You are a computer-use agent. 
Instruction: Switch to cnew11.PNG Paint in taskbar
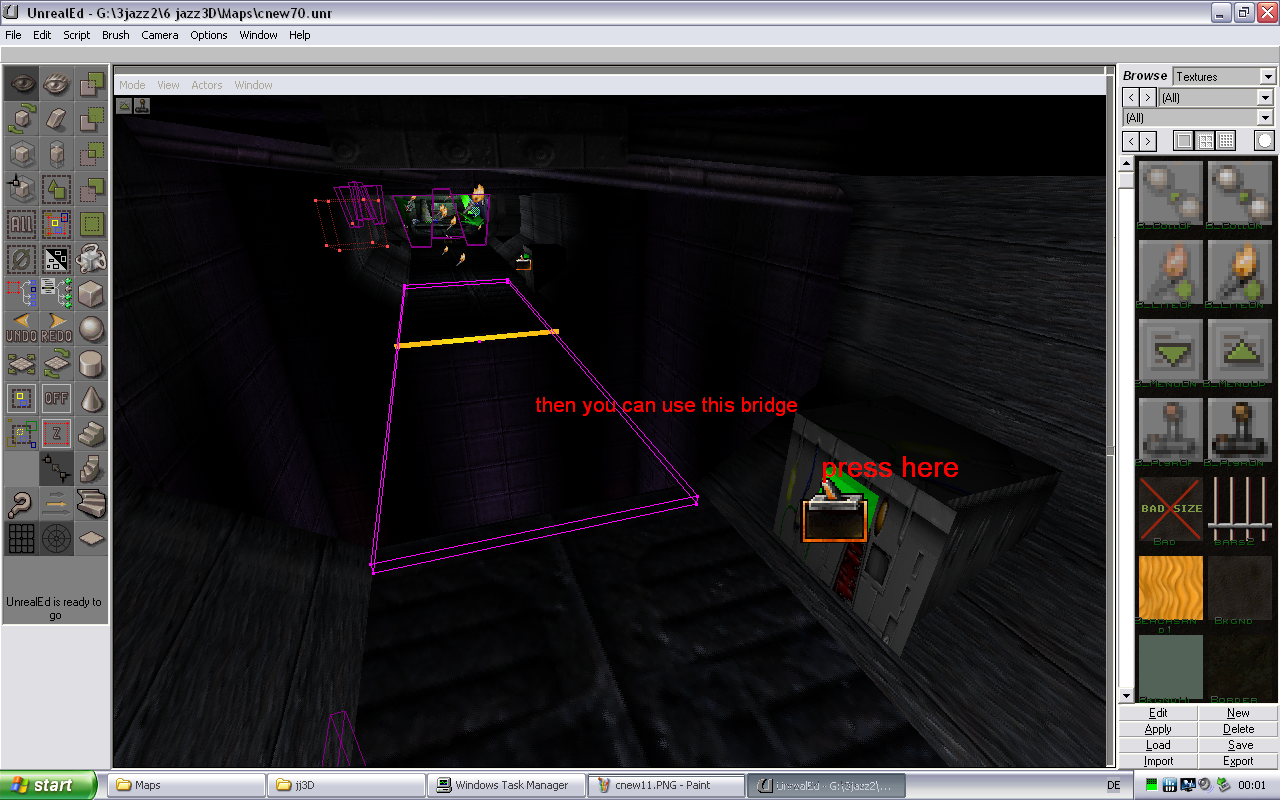point(666,785)
